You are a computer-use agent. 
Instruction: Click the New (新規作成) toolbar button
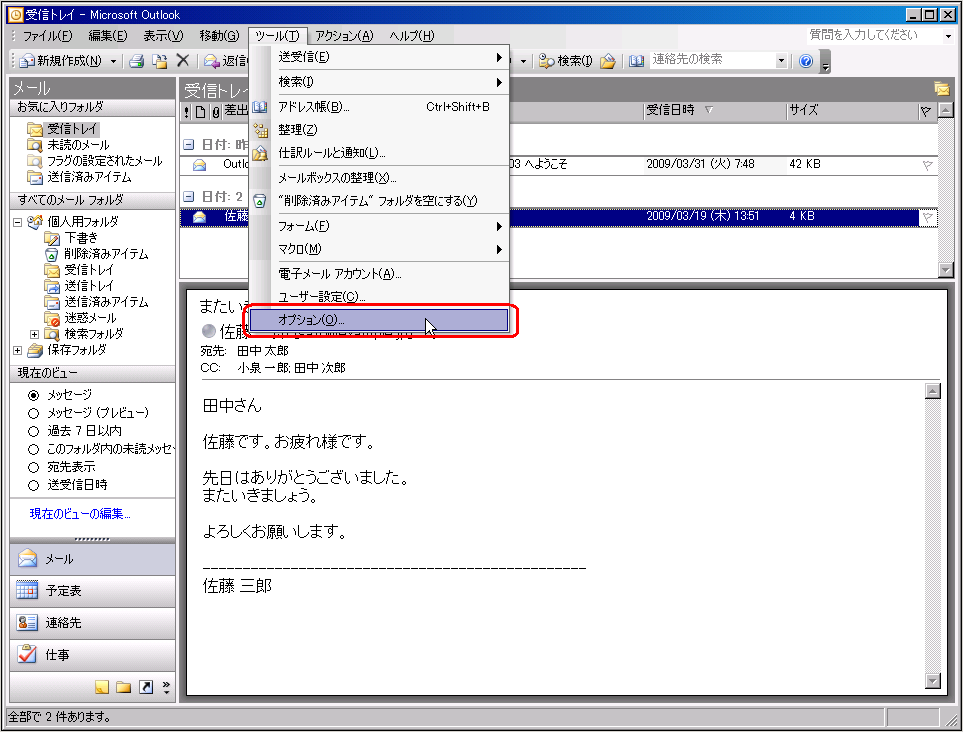(61, 61)
